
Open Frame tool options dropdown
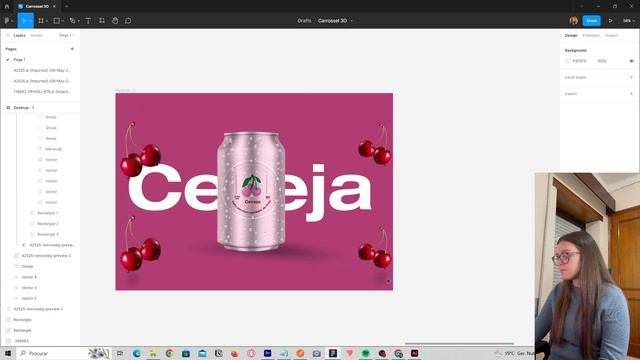(x=47, y=21)
